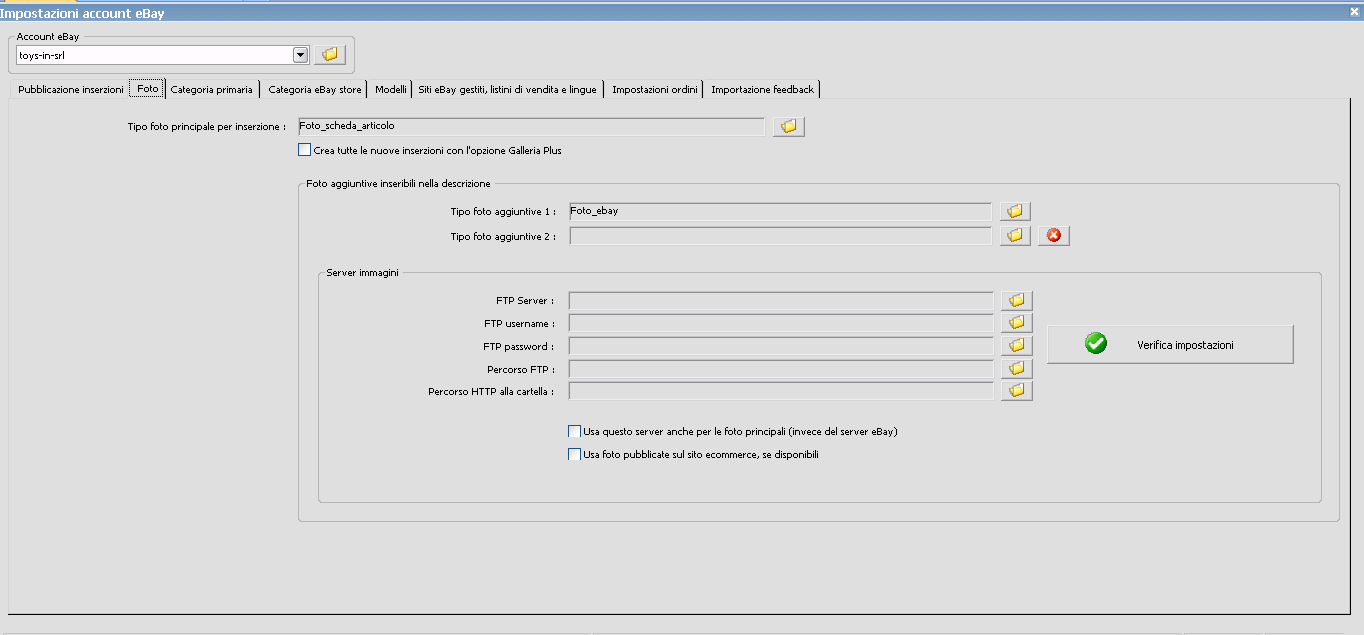Click the Foto_ebay field
The width and height of the screenshot is (1364, 635).
780,211
